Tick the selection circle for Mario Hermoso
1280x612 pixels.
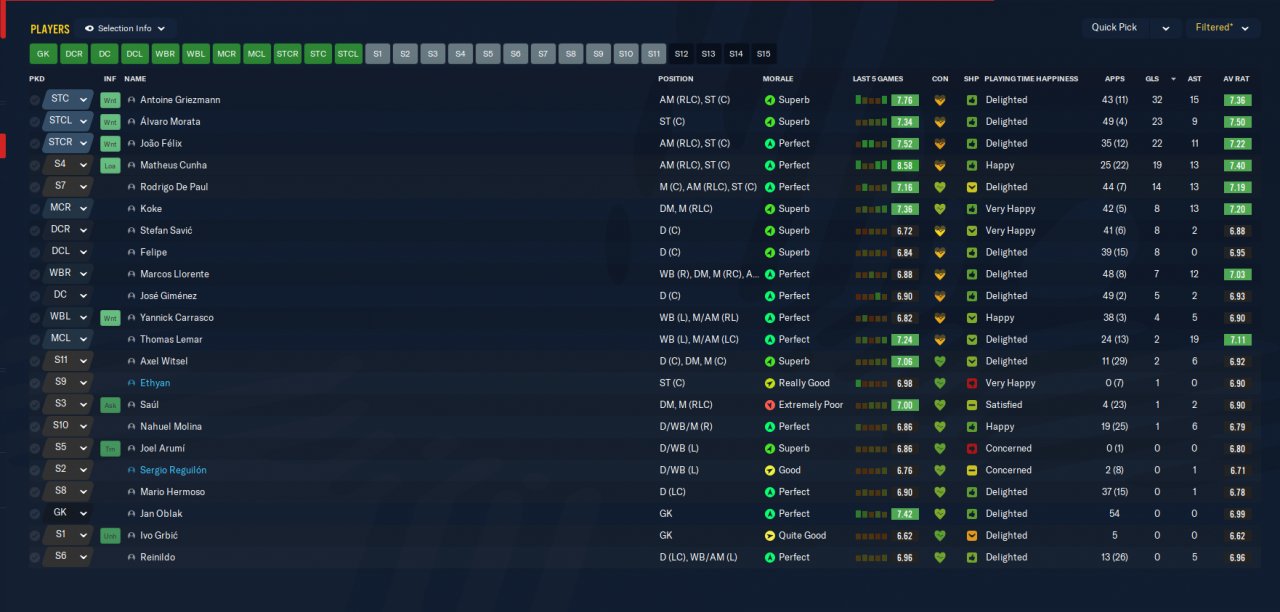coord(35,492)
